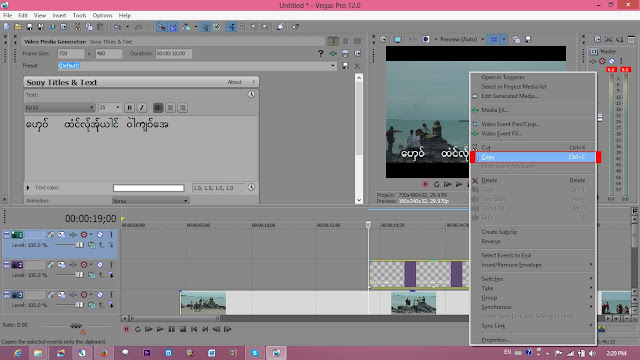
Task: Adjust the Level slider on track 3
Action: (x=79, y=305)
